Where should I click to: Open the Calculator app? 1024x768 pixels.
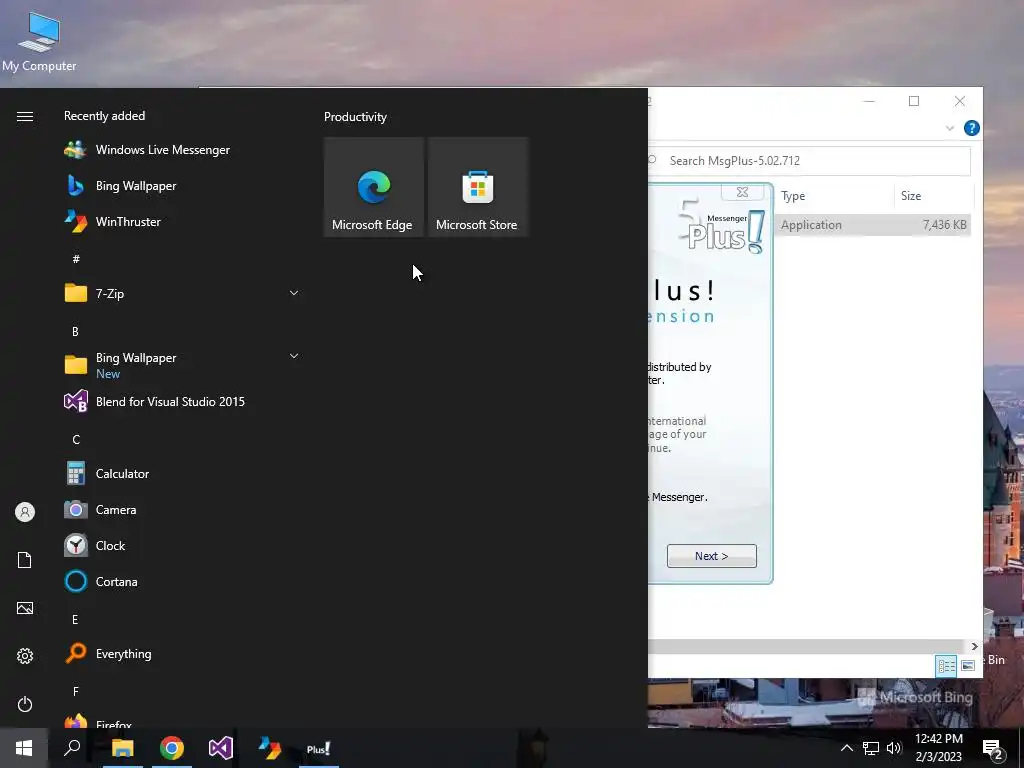pyautogui.click(x=182, y=473)
